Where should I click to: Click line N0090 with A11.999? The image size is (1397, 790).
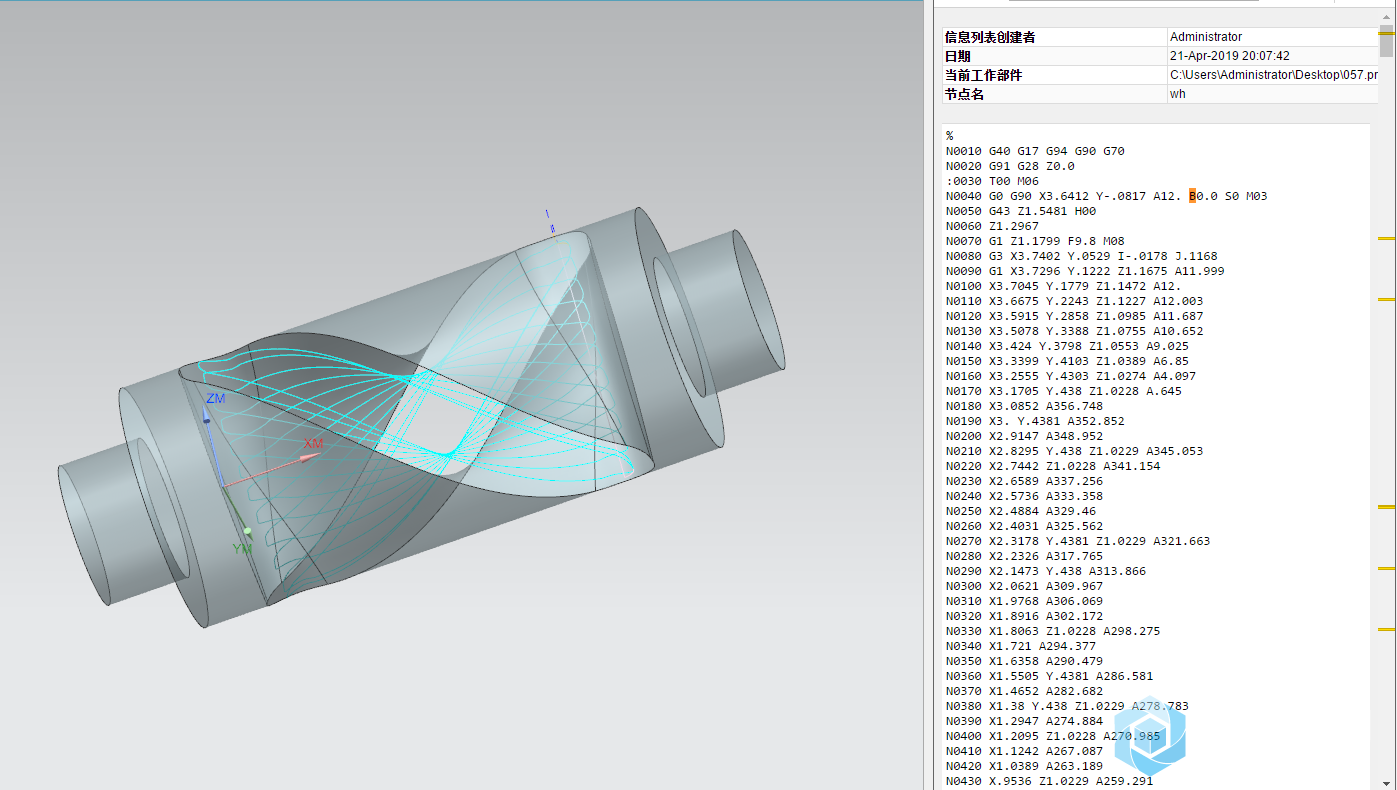(x=1085, y=271)
